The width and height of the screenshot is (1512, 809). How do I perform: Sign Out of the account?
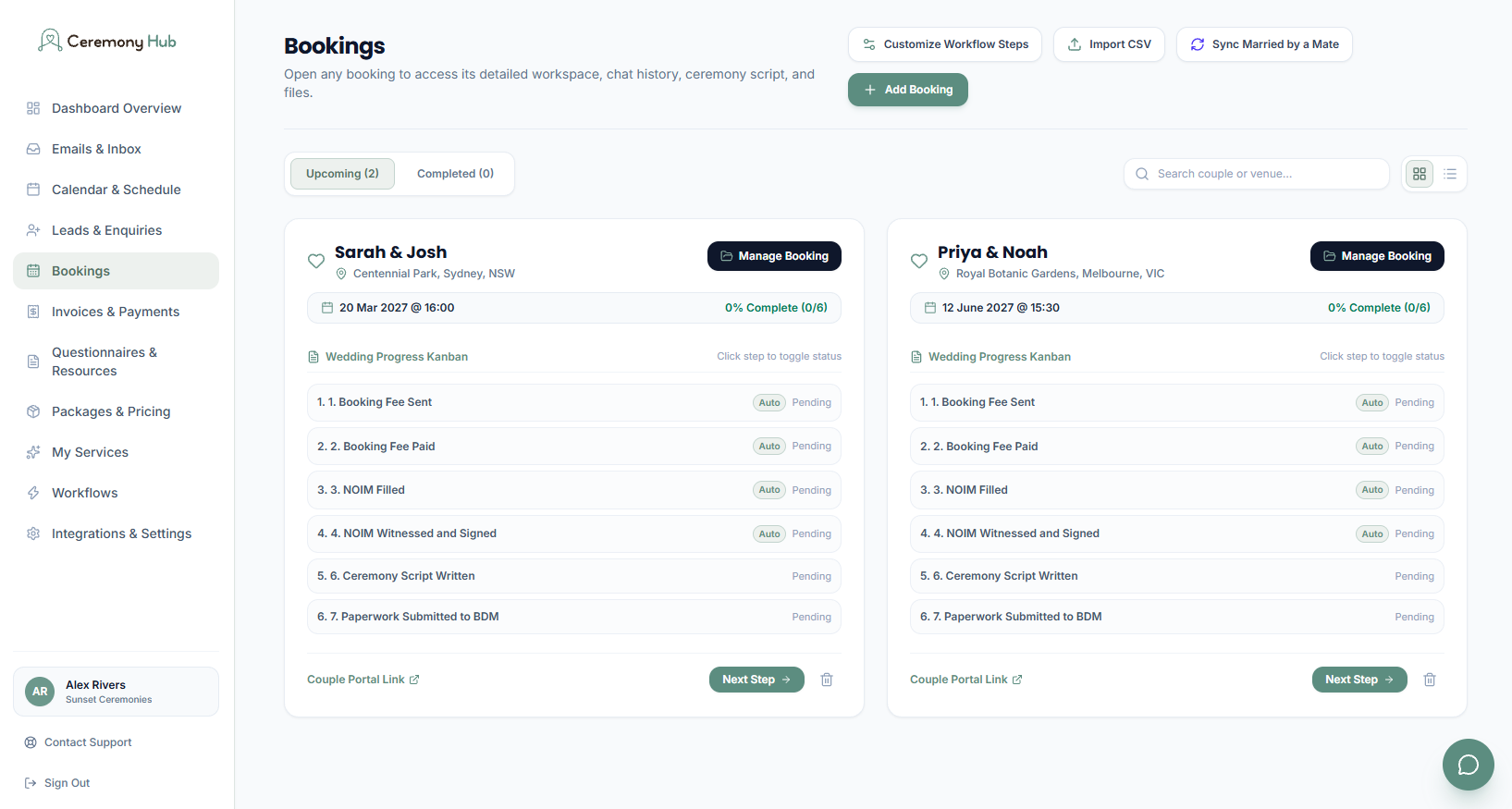(x=57, y=783)
